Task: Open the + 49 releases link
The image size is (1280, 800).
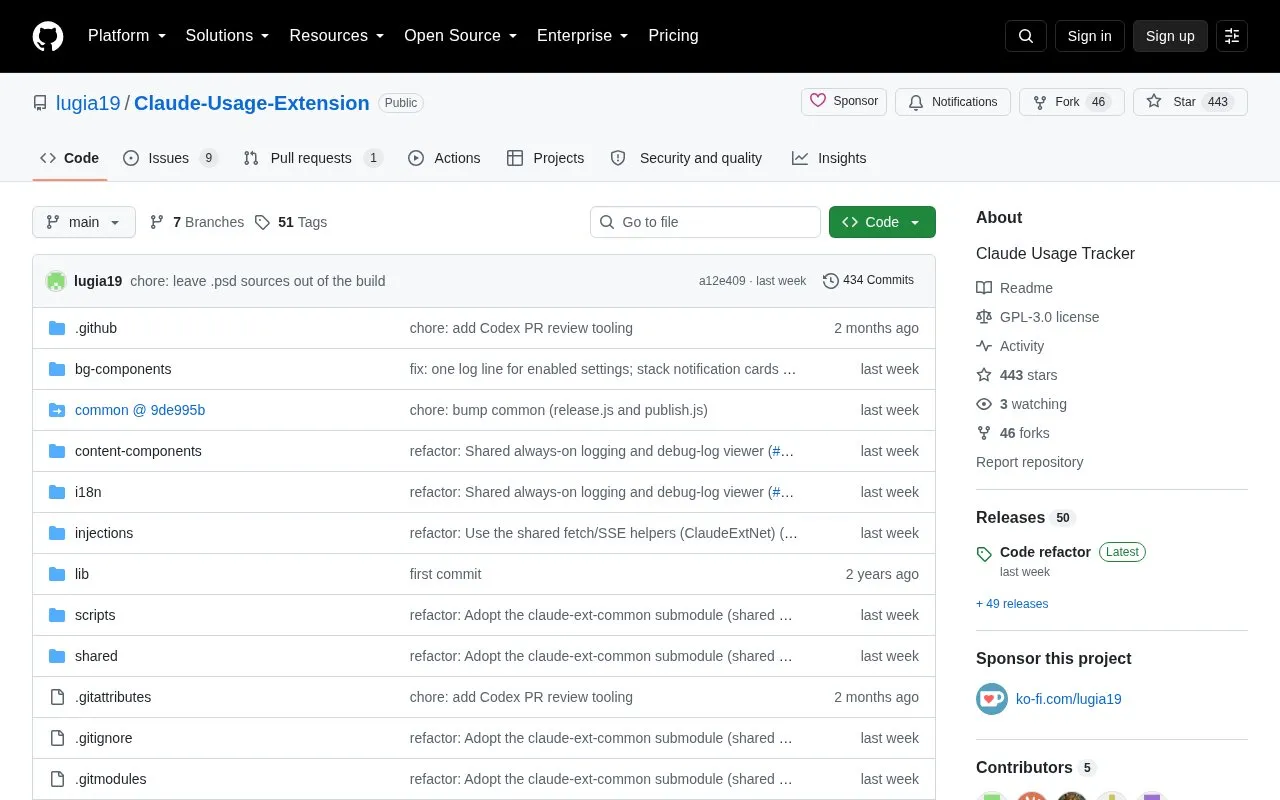Action: [x=1012, y=604]
